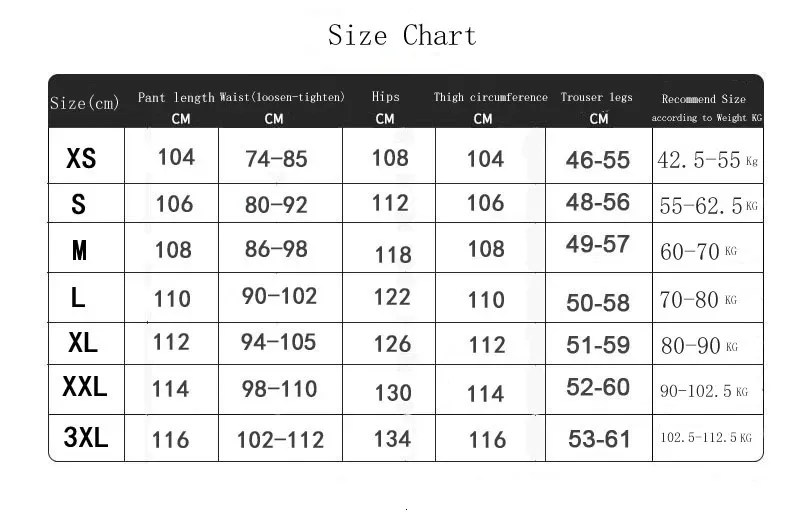Select the 50-58 trouser legs value

pyautogui.click(x=598, y=301)
